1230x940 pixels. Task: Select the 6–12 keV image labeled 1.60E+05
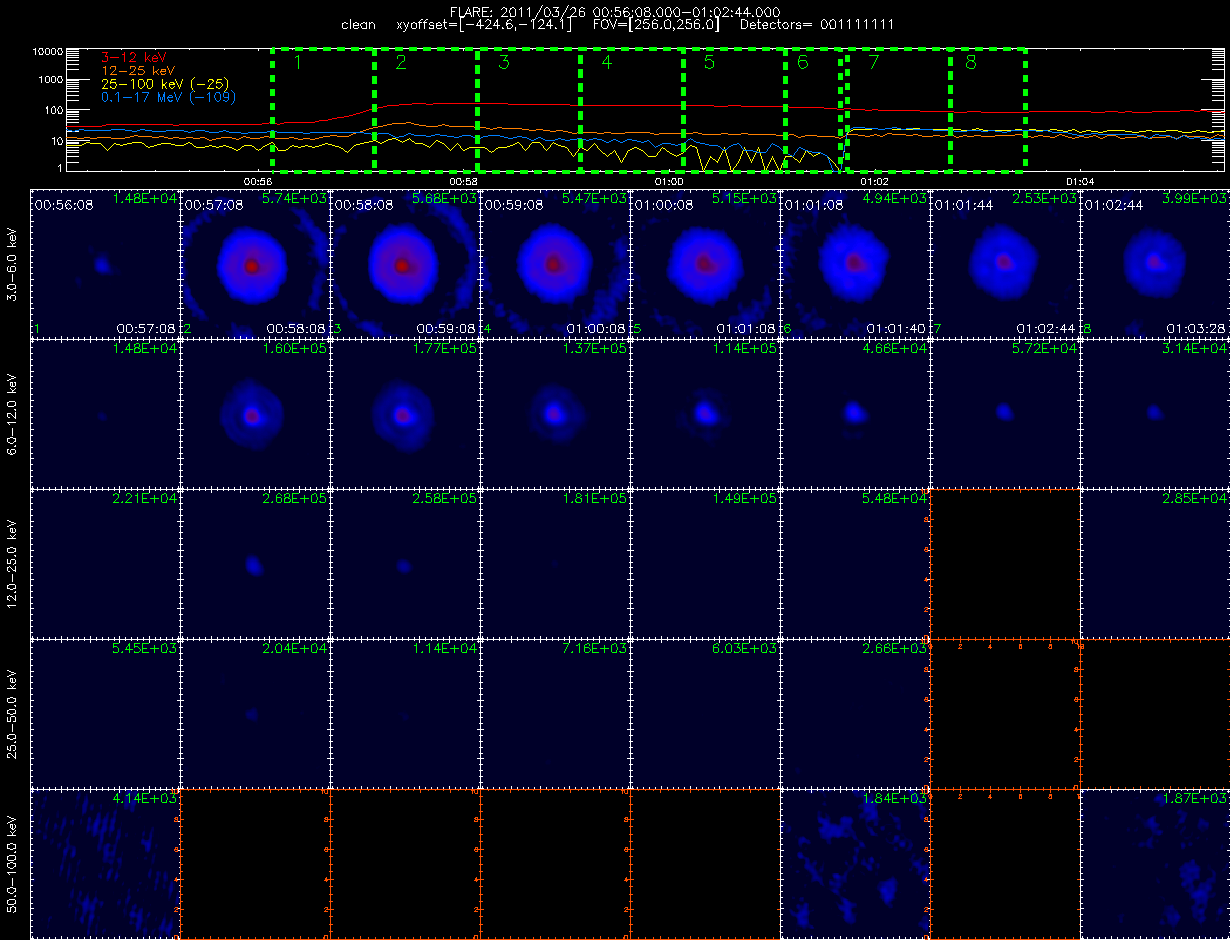[x=255, y=414]
